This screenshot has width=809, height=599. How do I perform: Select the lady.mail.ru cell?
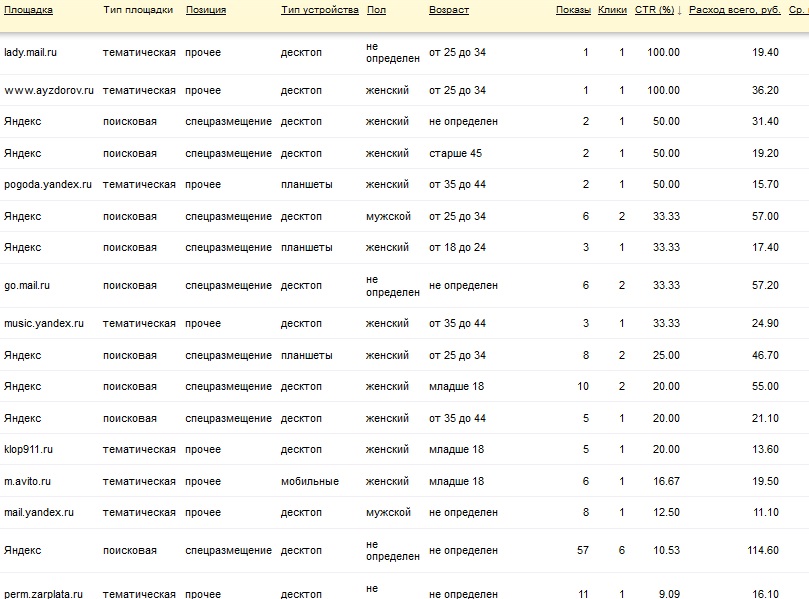click(30, 52)
